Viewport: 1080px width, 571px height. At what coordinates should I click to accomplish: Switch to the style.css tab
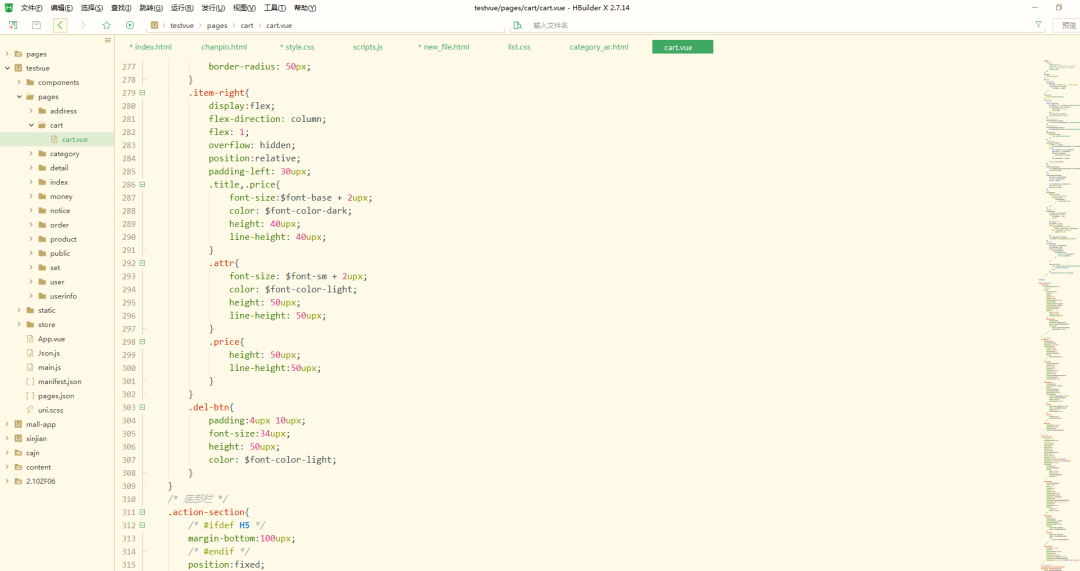tap(297, 47)
